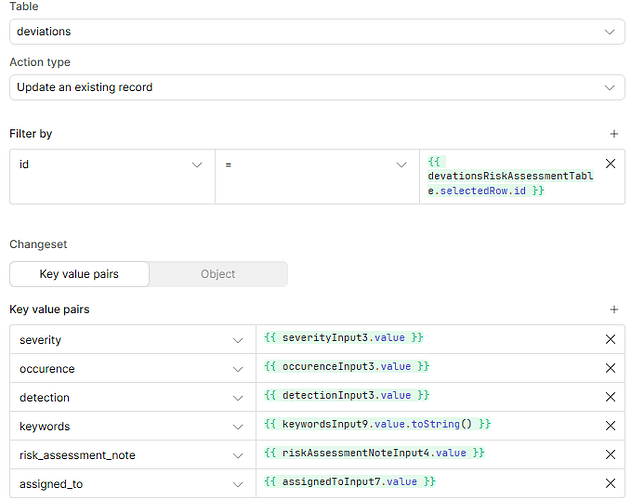Open the equals operator dropdown
The image size is (631, 500).
click(317, 177)
